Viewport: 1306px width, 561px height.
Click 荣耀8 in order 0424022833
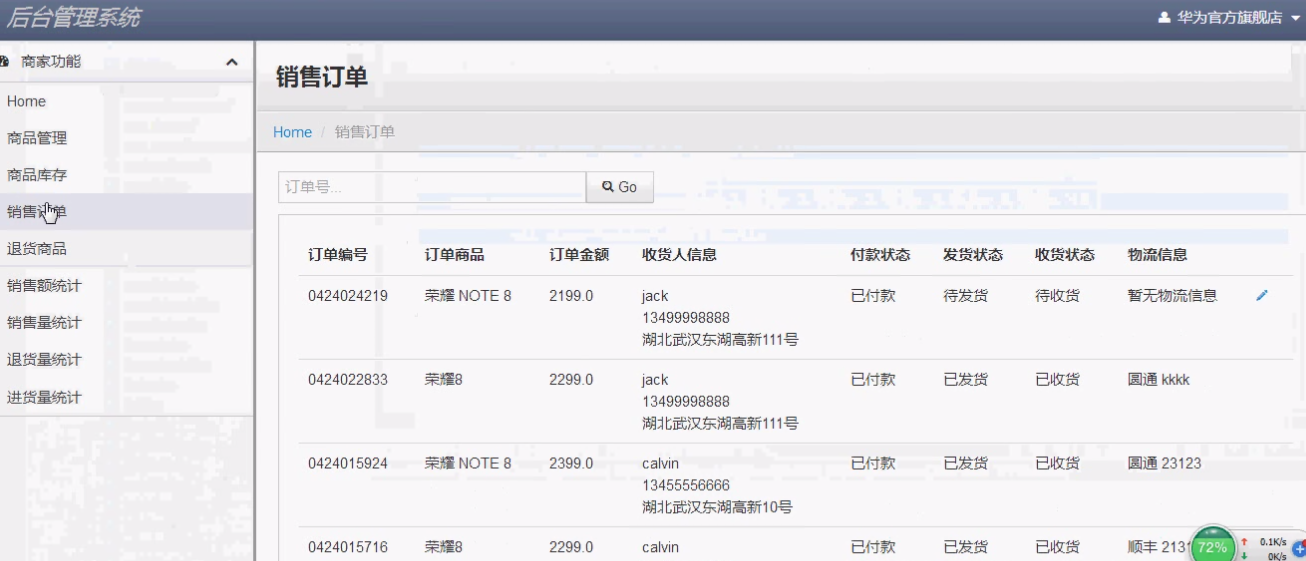444,380
